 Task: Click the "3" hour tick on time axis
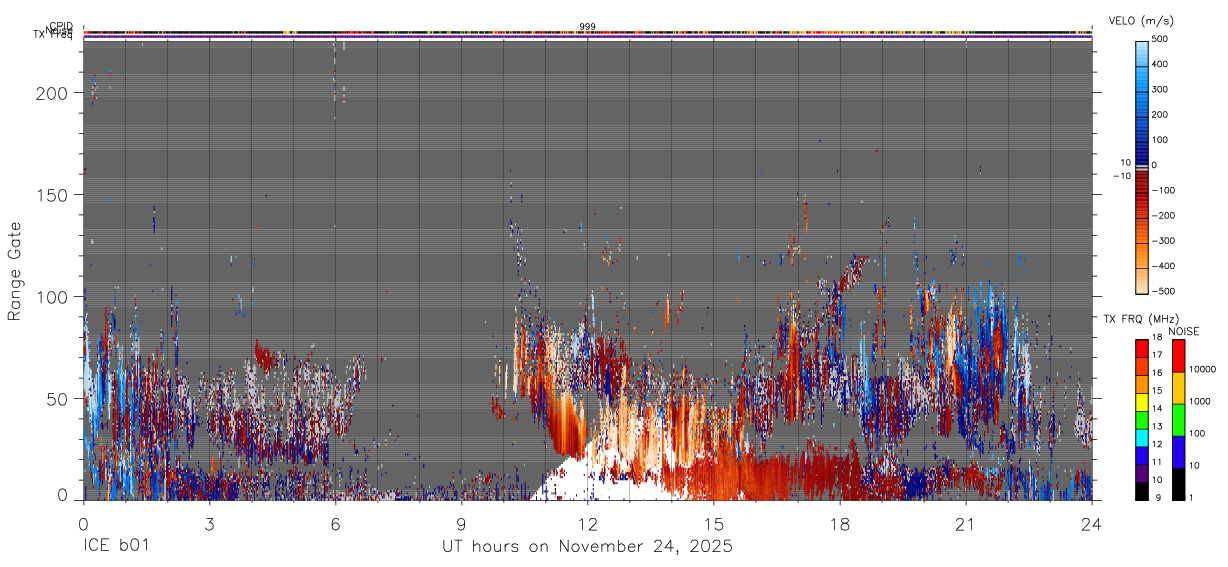point(209,524)
